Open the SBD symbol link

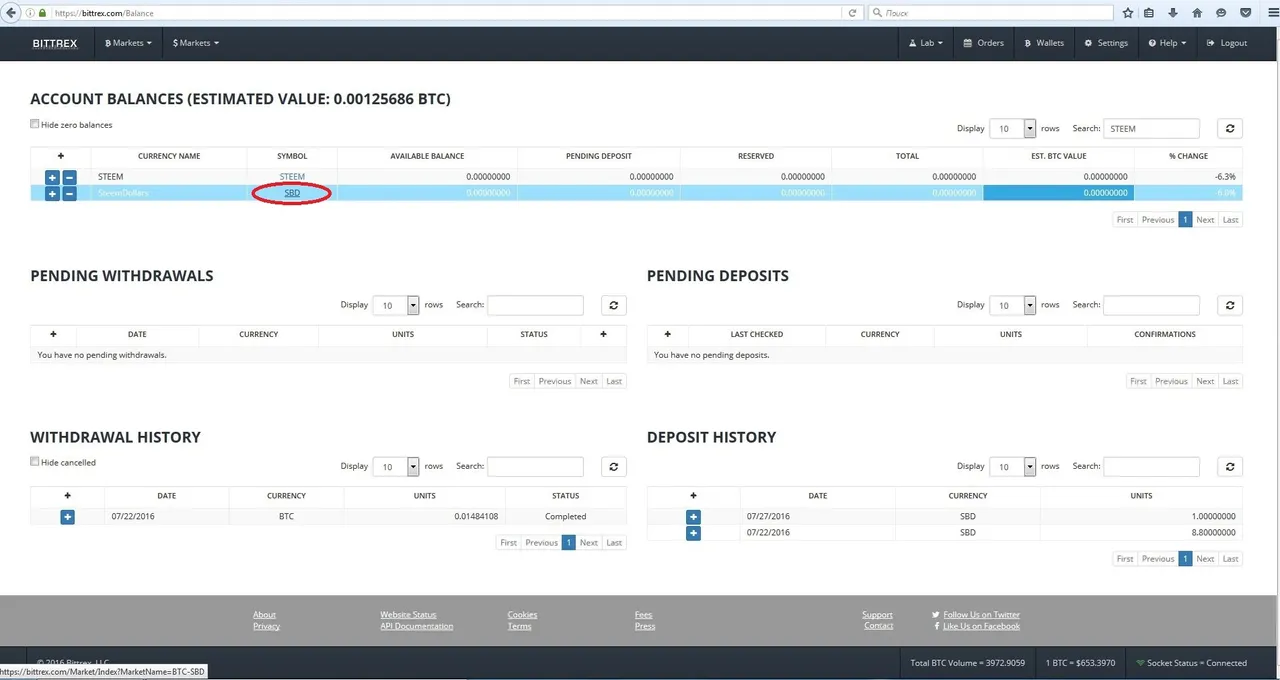pyautogui.click(x=292, y=193)
